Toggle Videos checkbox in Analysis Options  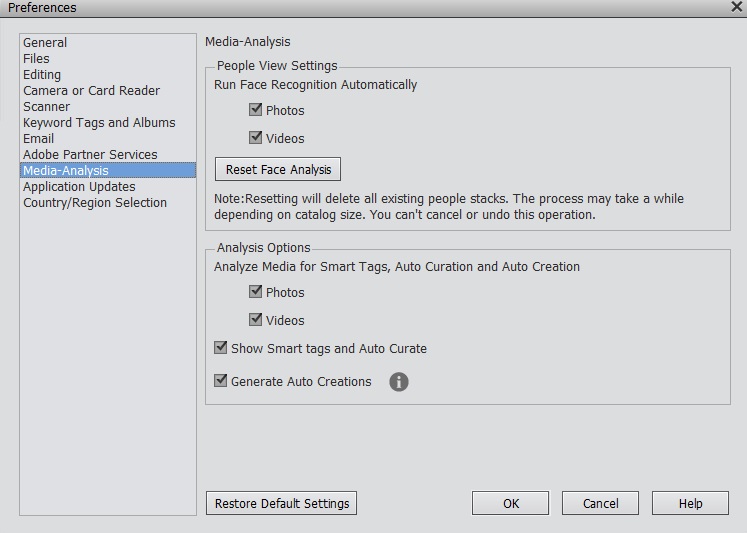point(256,320)
